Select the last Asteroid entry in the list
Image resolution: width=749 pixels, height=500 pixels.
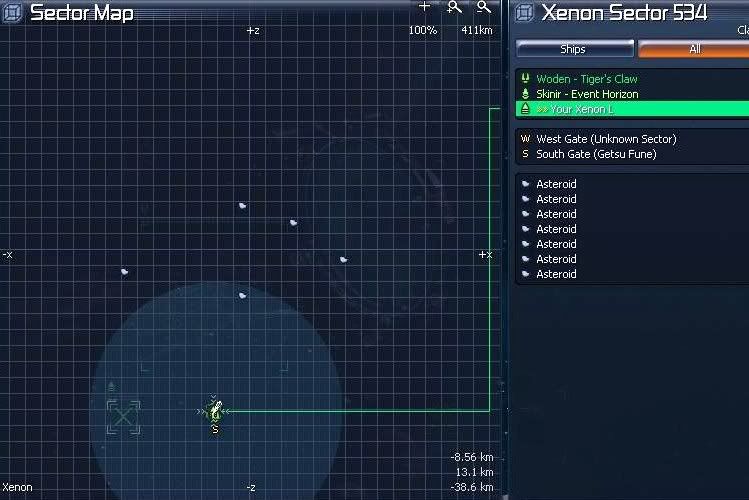pyautogui.click(x=556, y=274)
